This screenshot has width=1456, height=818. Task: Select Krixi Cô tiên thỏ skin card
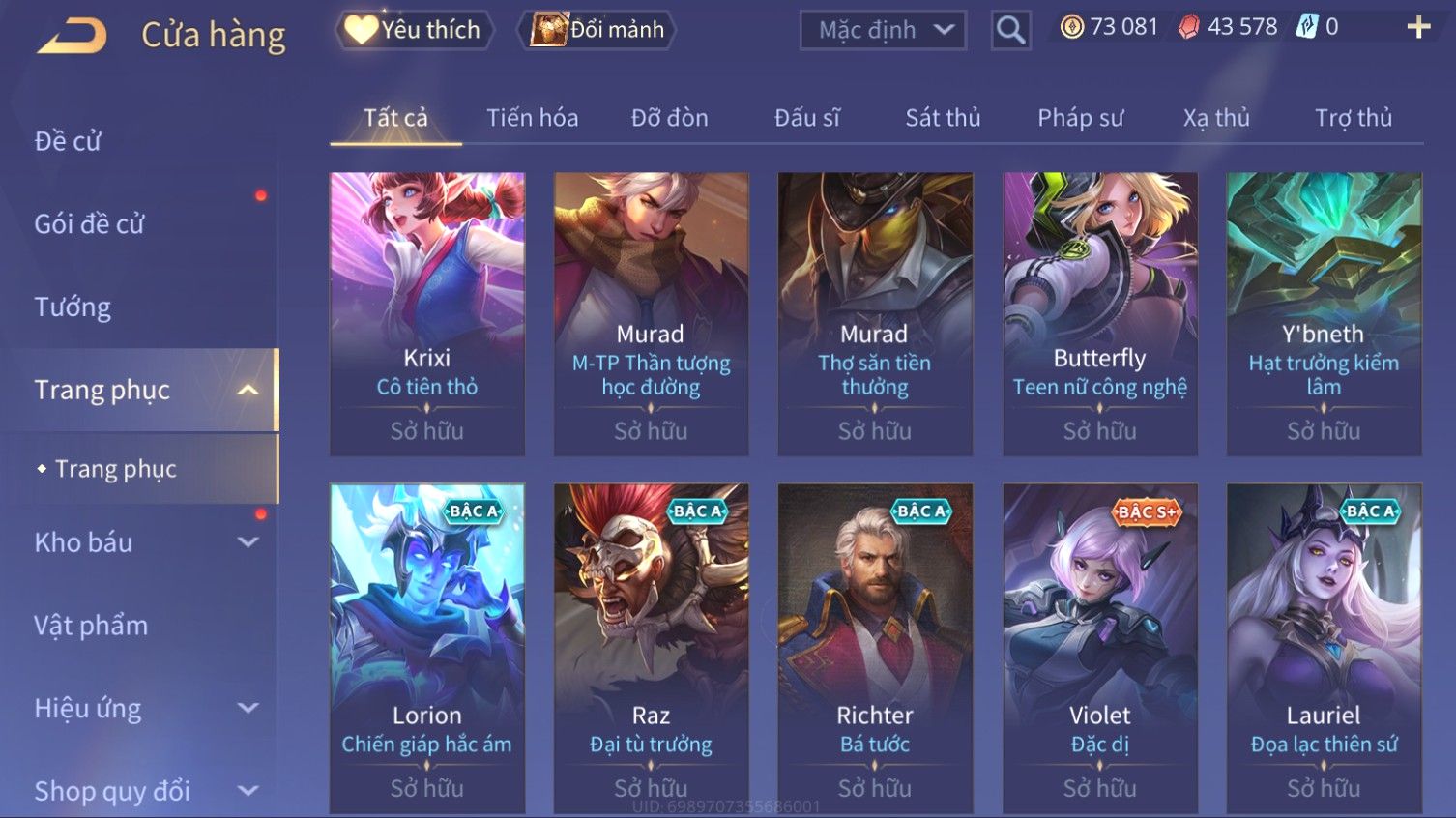point(427,313)
